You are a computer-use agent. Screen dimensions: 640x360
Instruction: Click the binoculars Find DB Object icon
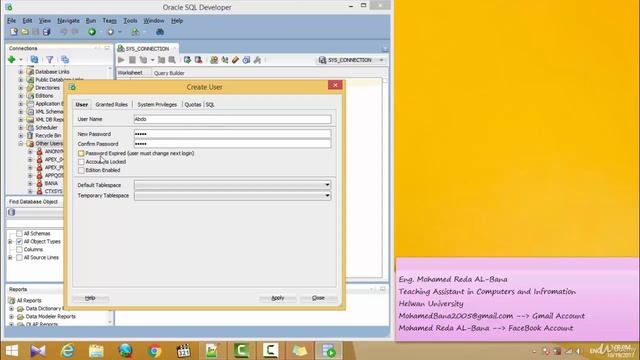[x=160, y=32]
